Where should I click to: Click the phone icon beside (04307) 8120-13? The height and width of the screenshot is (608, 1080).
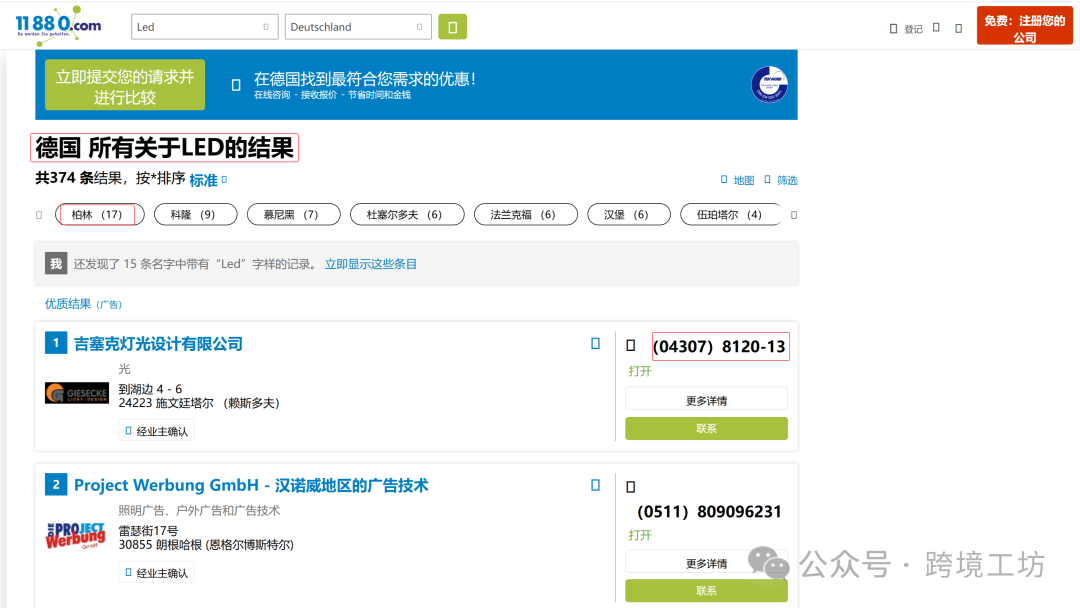(631, 344)
